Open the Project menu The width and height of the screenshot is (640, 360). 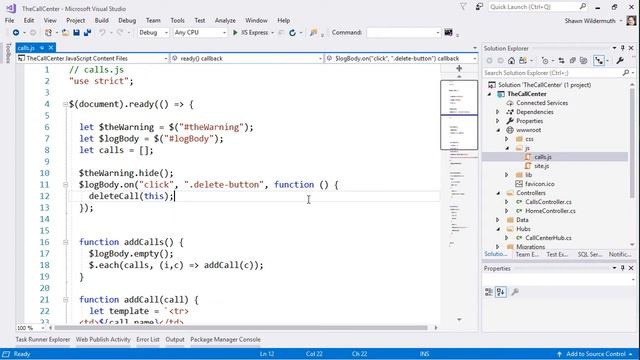pos(76,20)
